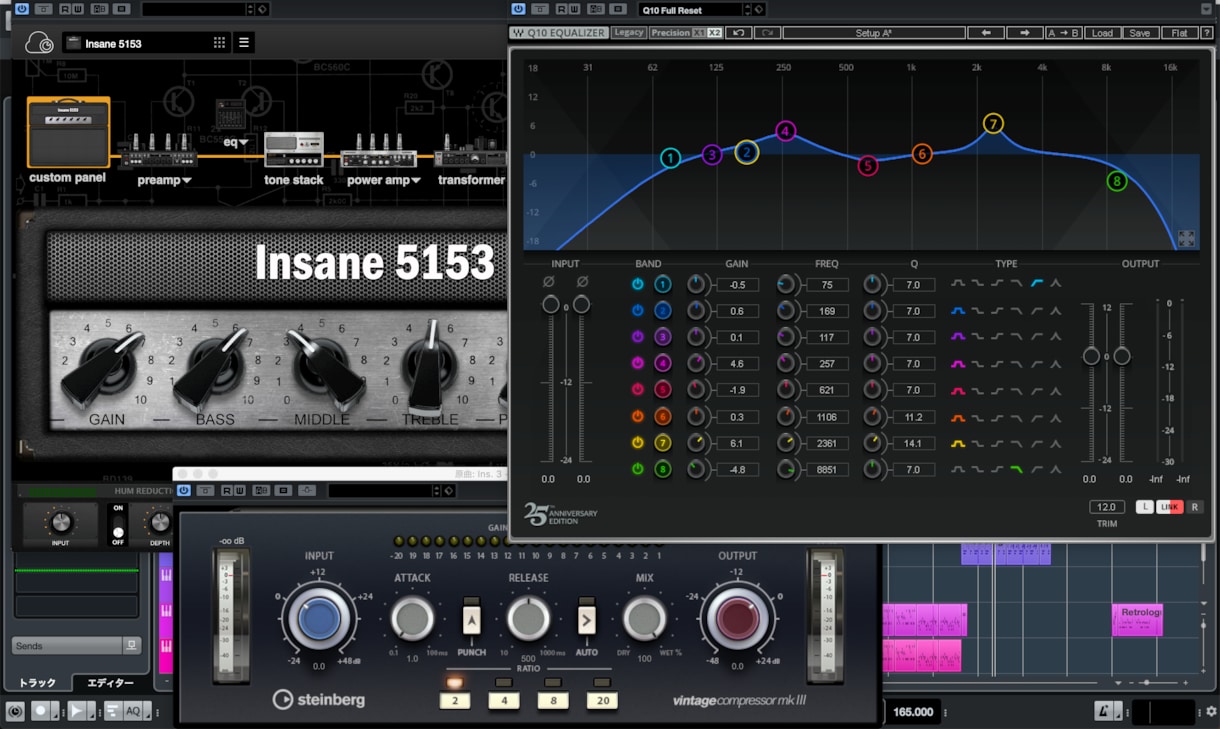Select the tone stack module
Viewport: 1220px width, 729px height.
pos(293,159)
